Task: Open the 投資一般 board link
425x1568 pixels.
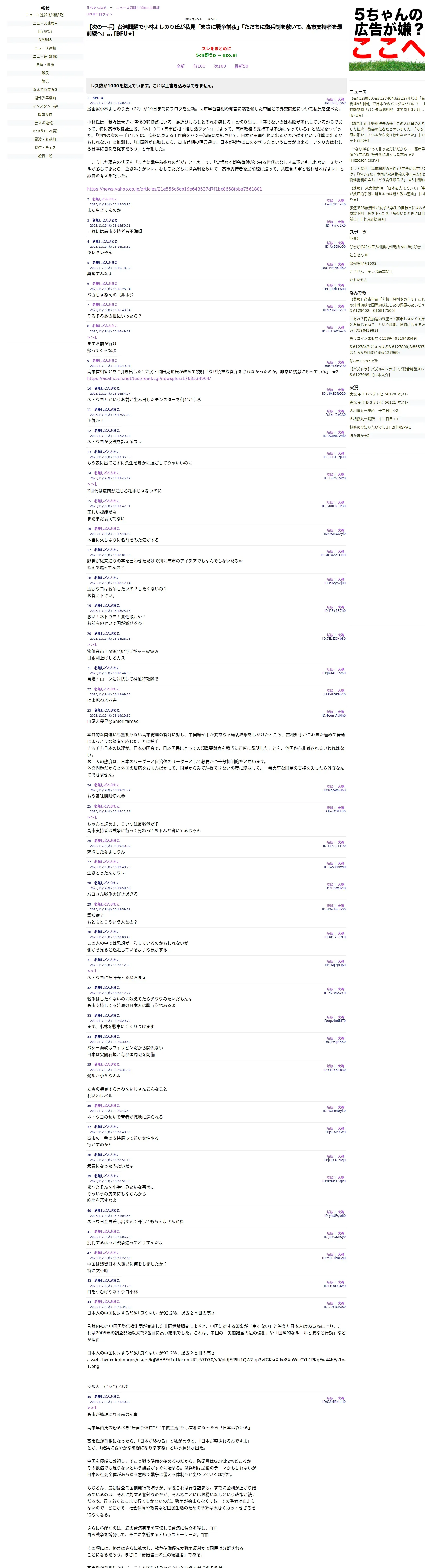Action: (x=45, y=156)
